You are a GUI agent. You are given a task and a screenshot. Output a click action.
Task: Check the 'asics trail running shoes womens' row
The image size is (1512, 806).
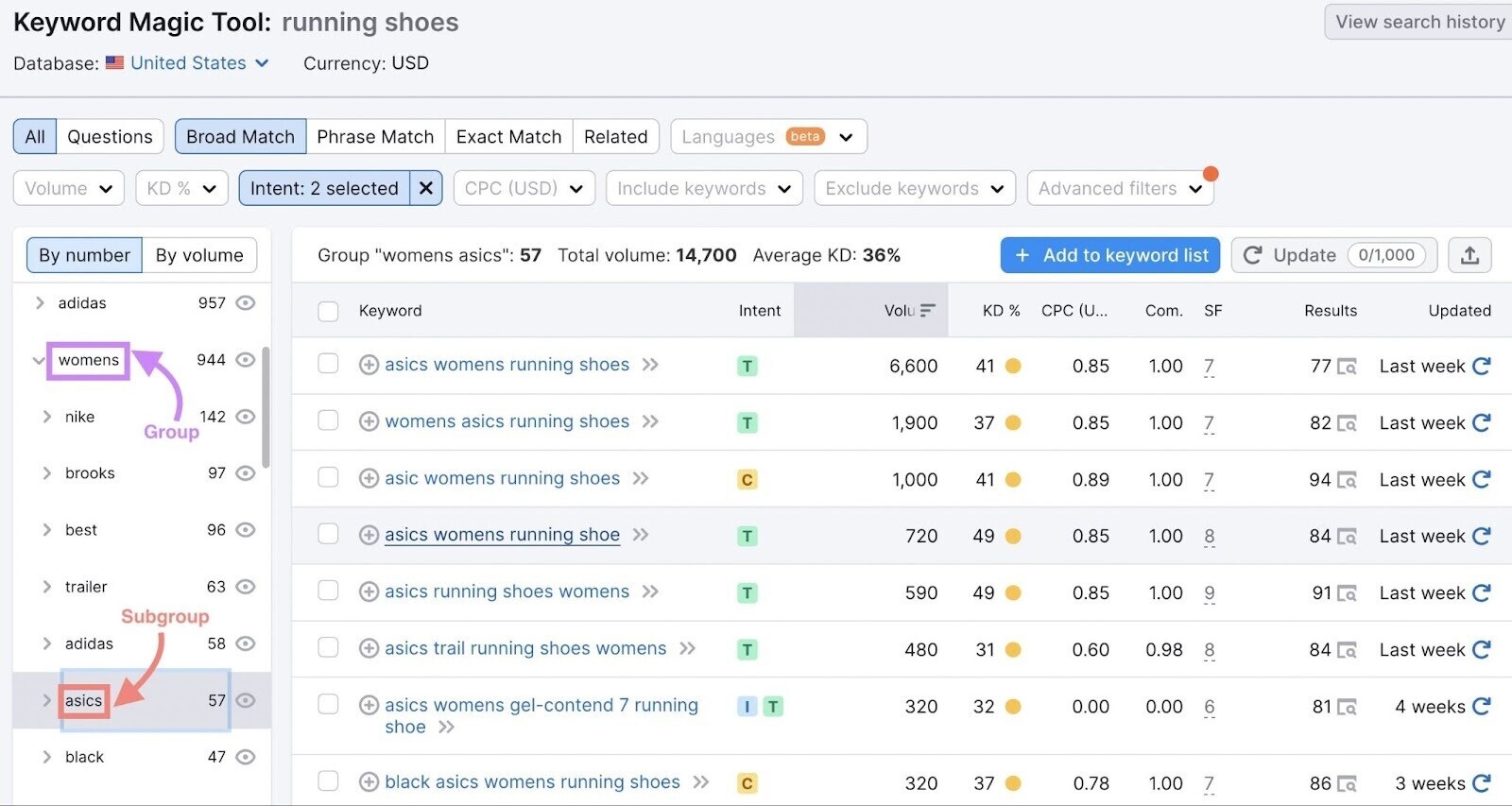328,647
